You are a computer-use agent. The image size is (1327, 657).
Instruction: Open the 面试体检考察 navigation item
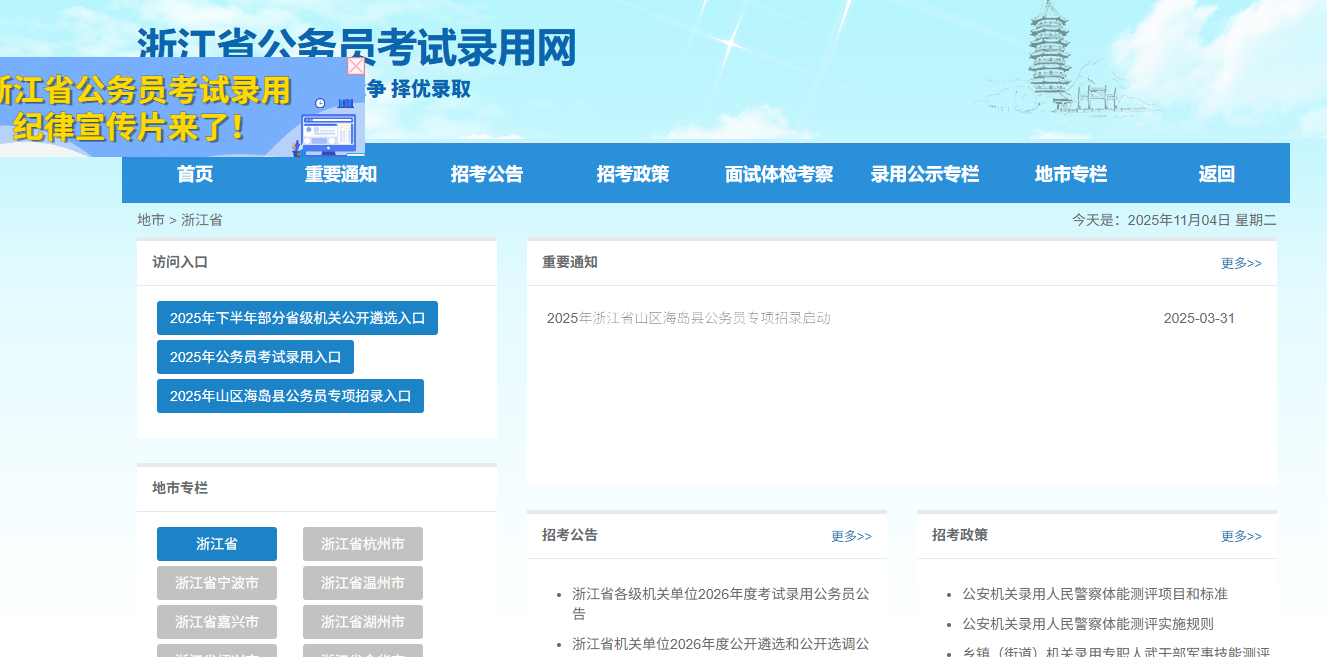click(779, 173)
